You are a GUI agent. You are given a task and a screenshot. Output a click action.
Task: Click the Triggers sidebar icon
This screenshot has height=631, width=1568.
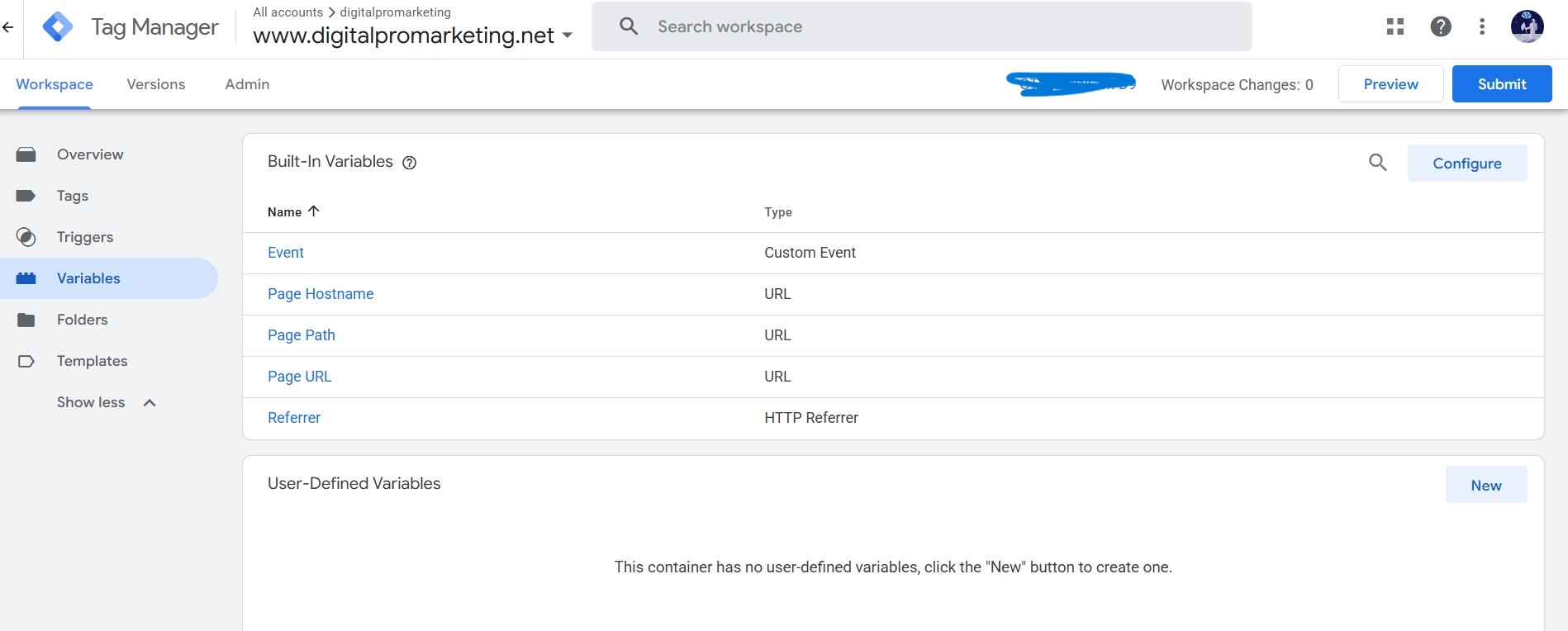[x=26, y=237]
